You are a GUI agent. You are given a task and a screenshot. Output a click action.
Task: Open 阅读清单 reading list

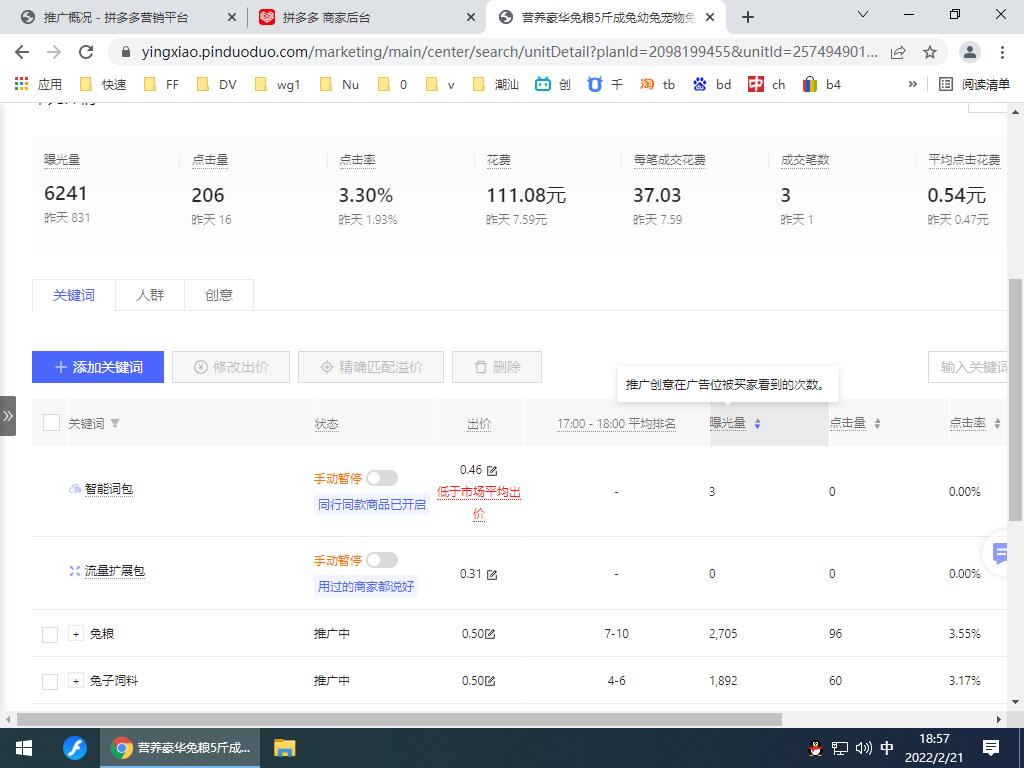point(974,84)
